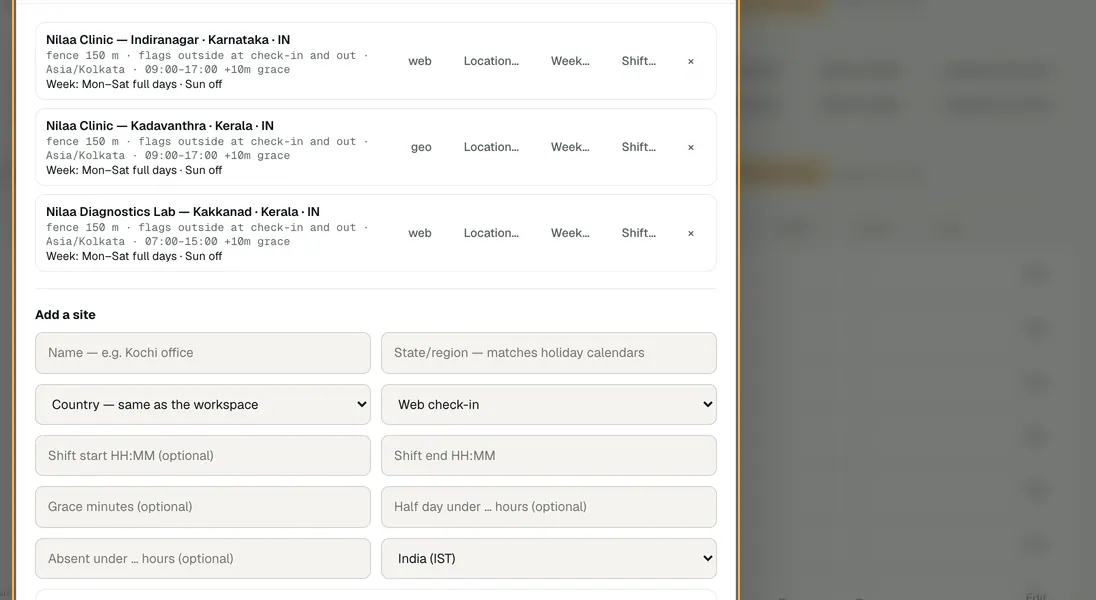The height and width of the screenshot is (600, 1096).
Task: Focus the Half day under hours field
Action: (x=549, y=507)
